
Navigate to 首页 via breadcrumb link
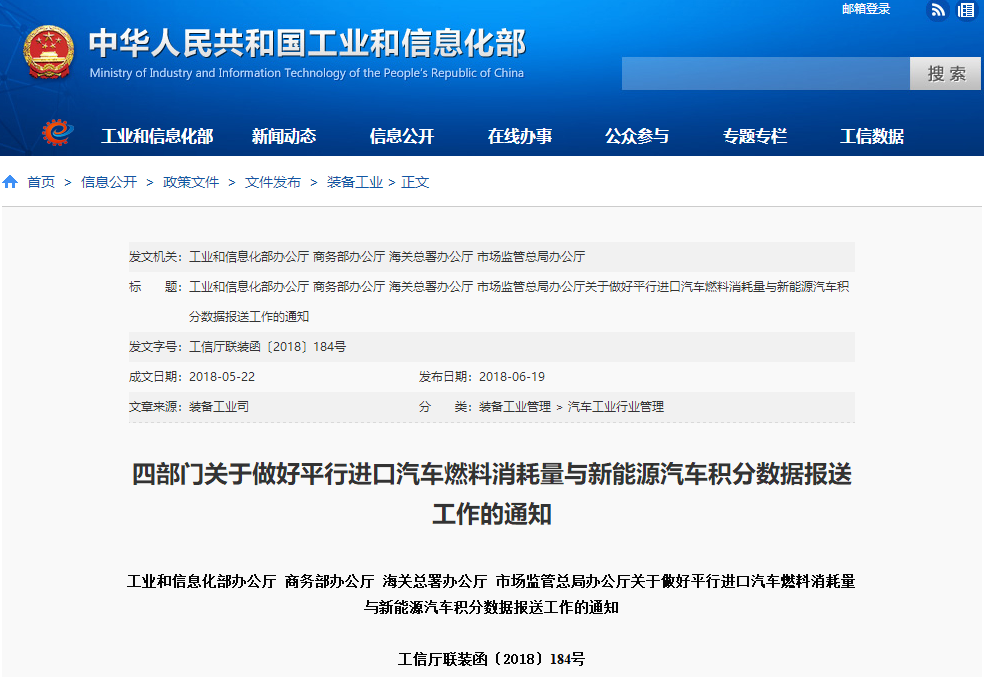click(41, 182)
